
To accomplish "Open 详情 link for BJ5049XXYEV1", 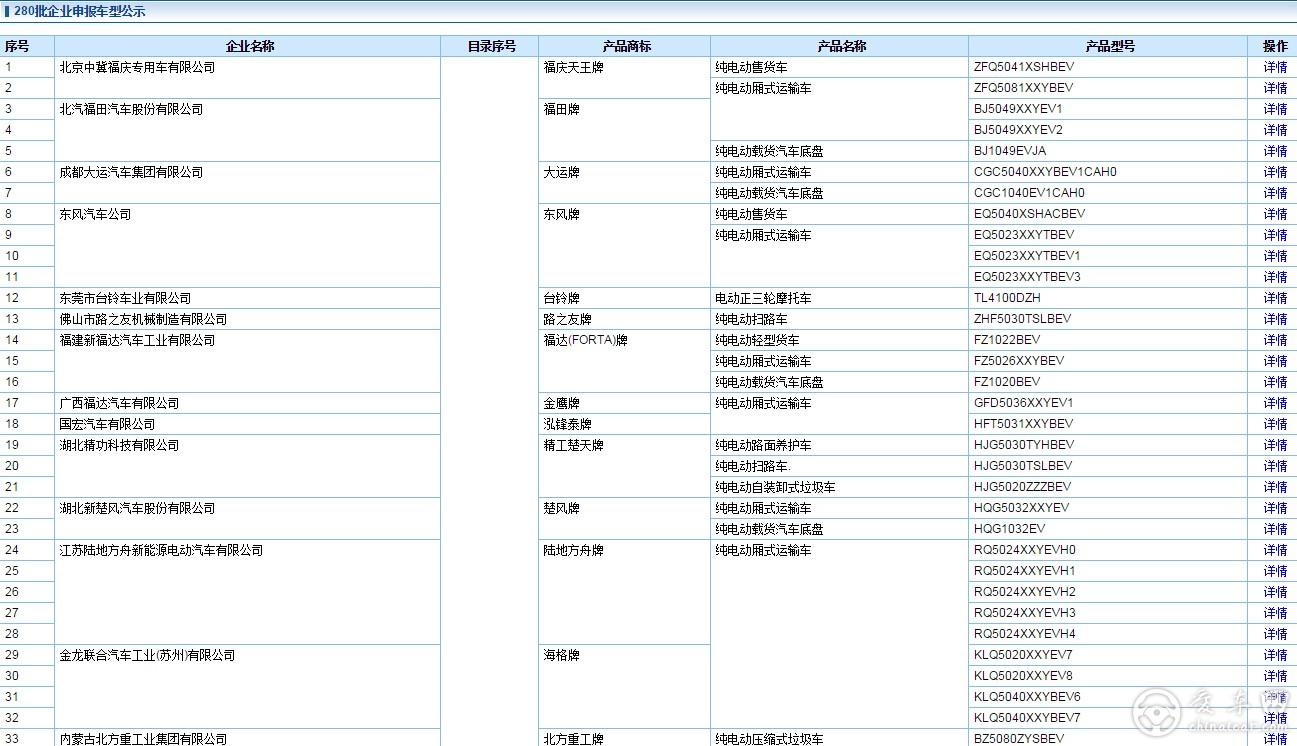I will 1275,110.
